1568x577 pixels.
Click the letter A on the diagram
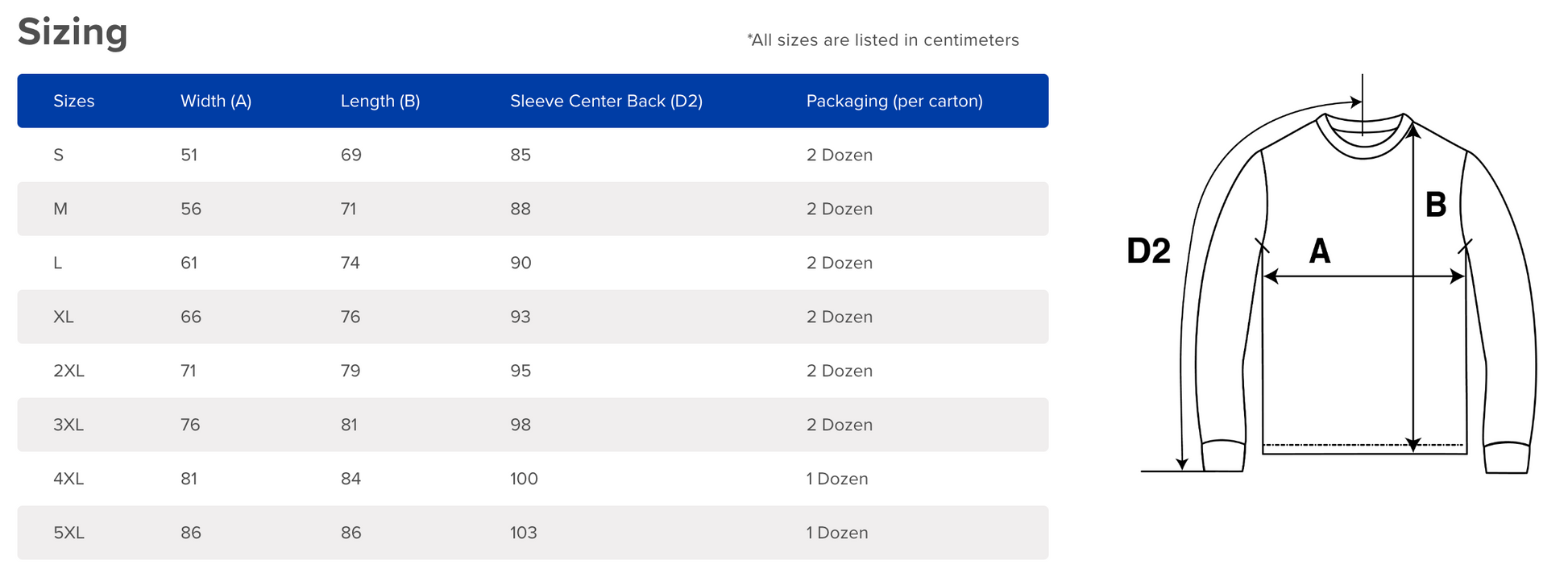coord(1319,251)
